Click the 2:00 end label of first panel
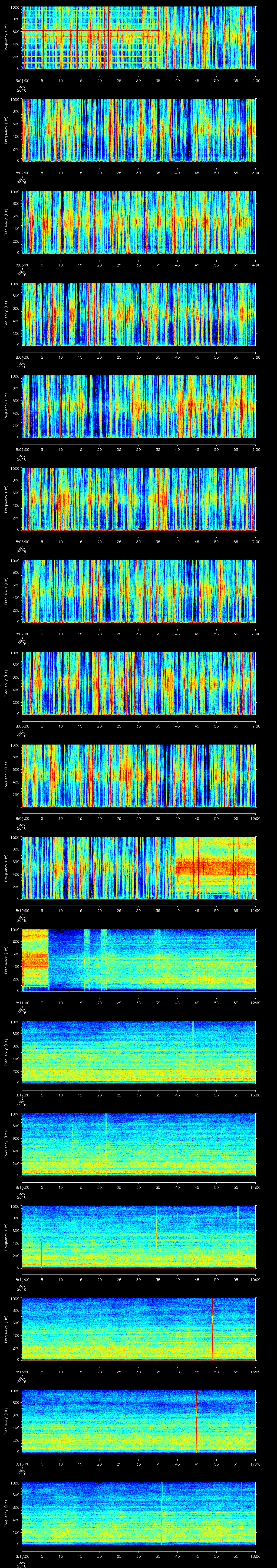Image resolution: width=277 pixels, height=1568 pixels. 256,80
